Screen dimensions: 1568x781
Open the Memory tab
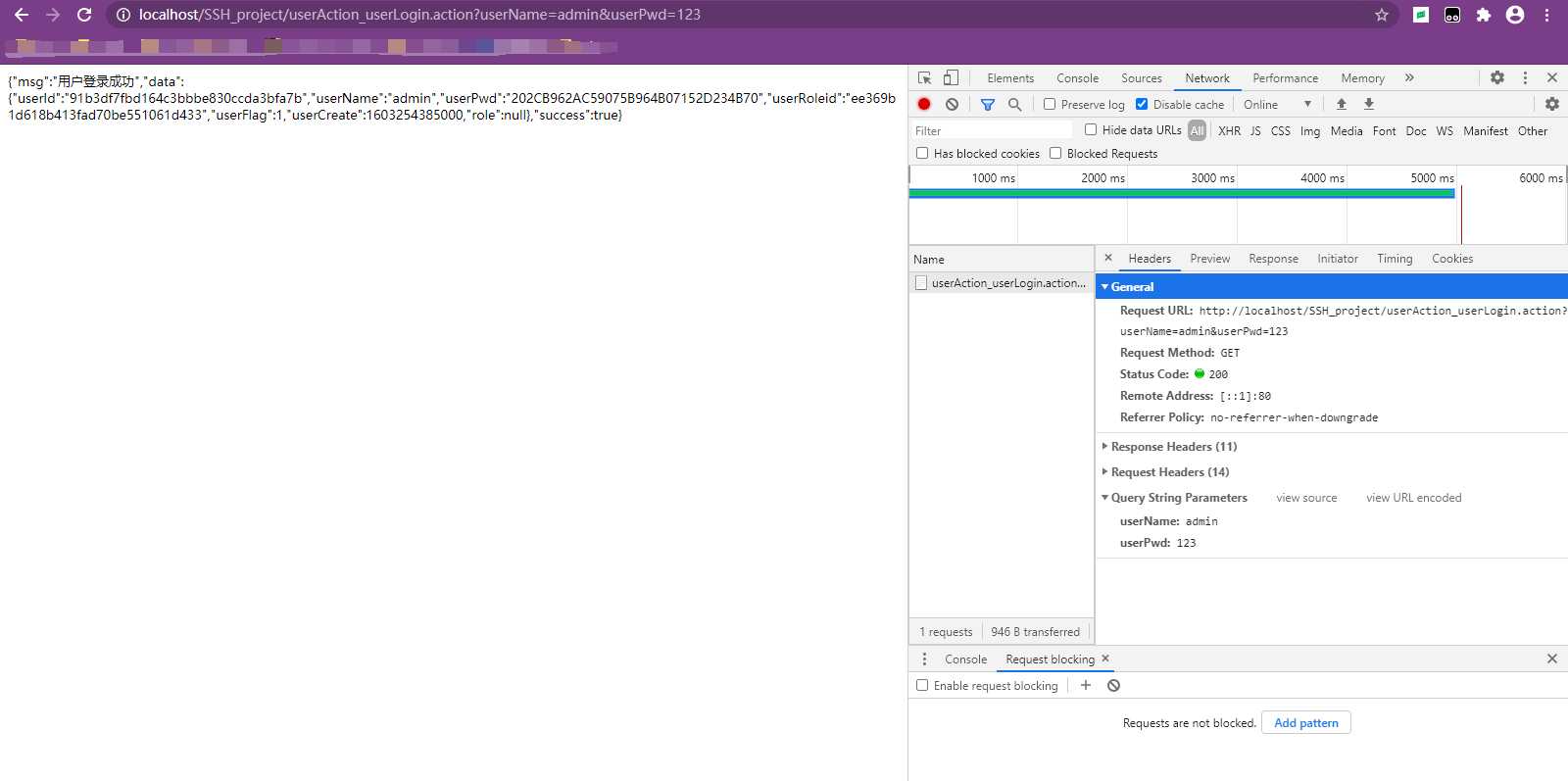pos(1362,78)
